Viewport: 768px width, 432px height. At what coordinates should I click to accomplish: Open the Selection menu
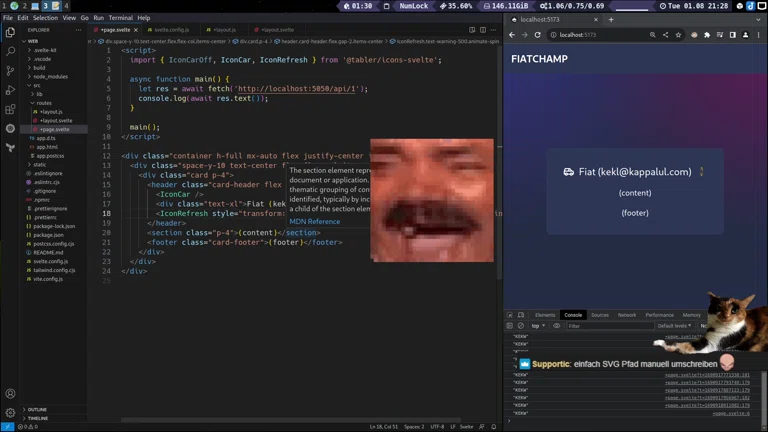tap(45, 18)
